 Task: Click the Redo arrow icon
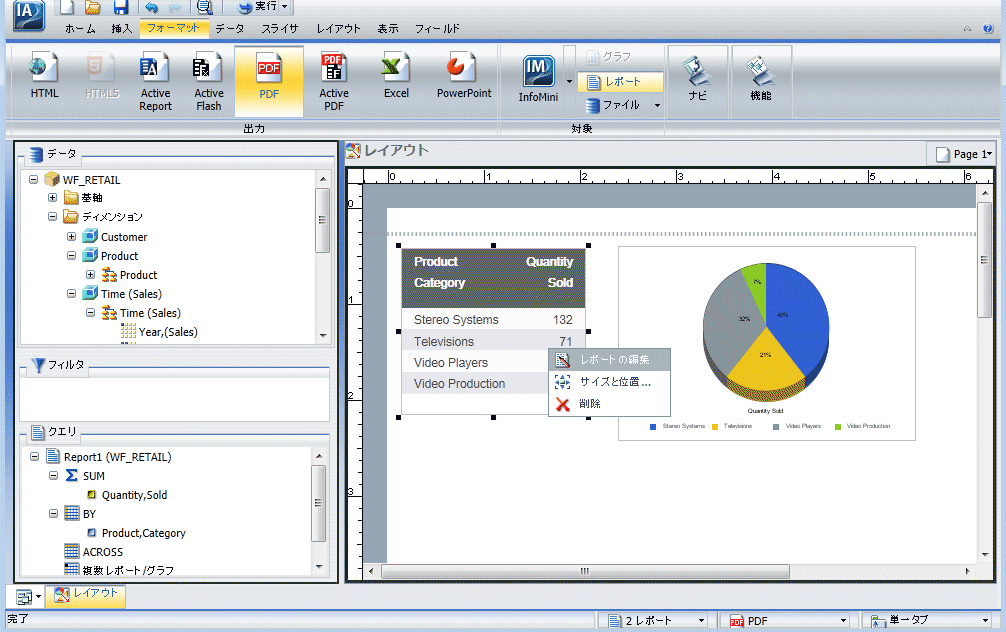point(175,7)
